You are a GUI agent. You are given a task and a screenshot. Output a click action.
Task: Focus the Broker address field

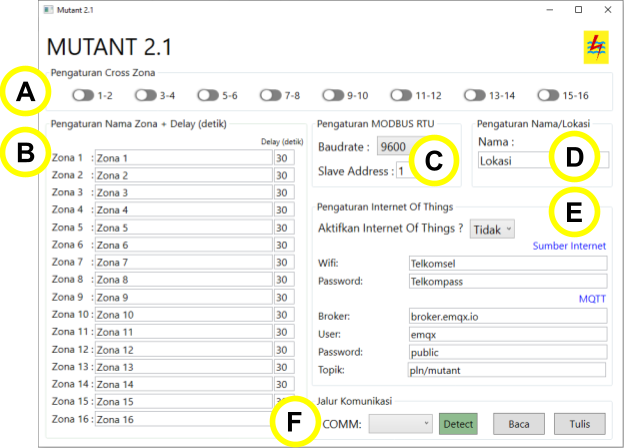coord(507,316)
